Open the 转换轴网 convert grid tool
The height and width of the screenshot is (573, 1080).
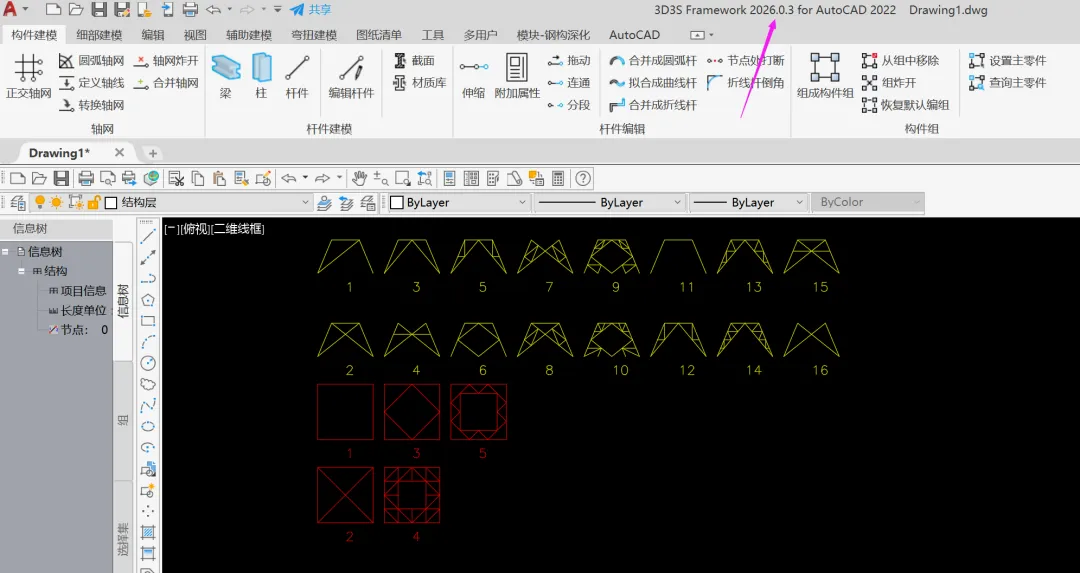(92, 105)
